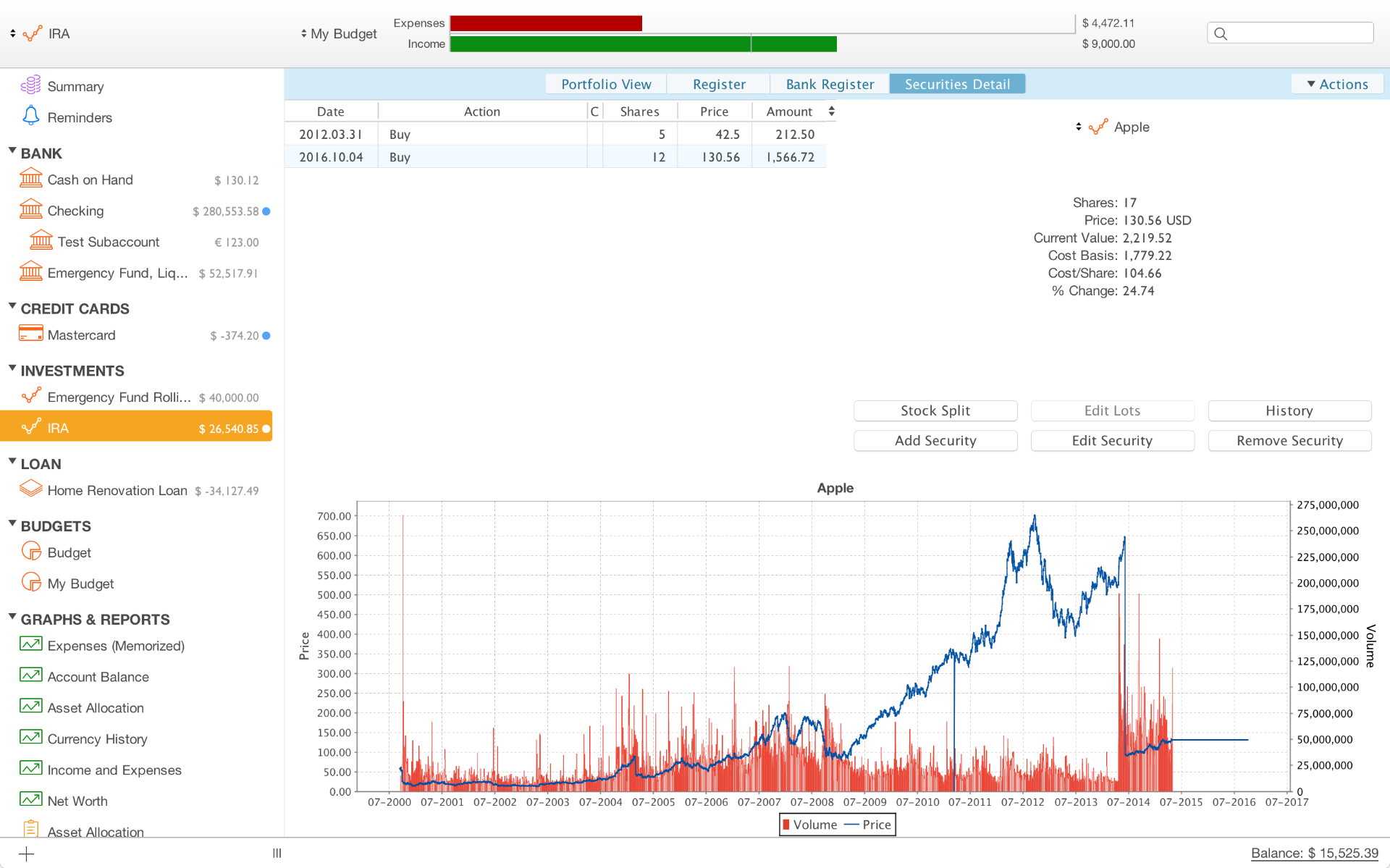The image size is (1390, 868).
Task: Click the Volume legend red swatch
Action: 786,825
